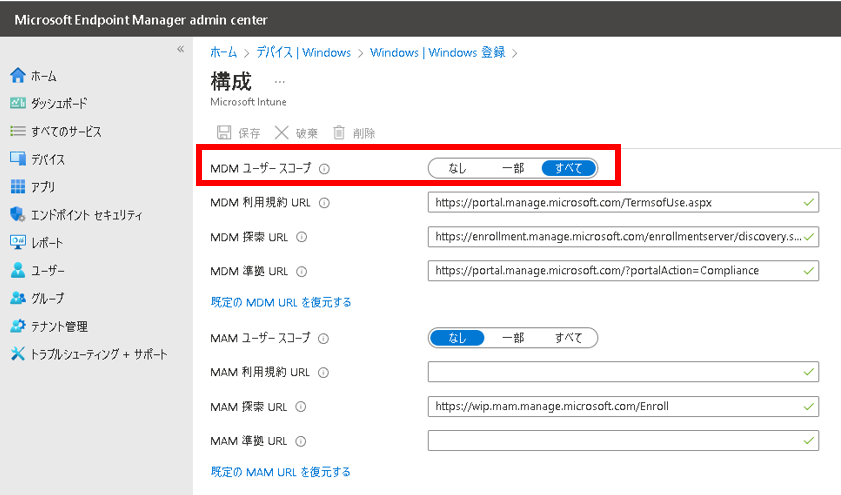The width and height of the screenshot is (841, 495).
Task: Set MDM ユーザー スコープ to なし
Action: coord(457,168)
